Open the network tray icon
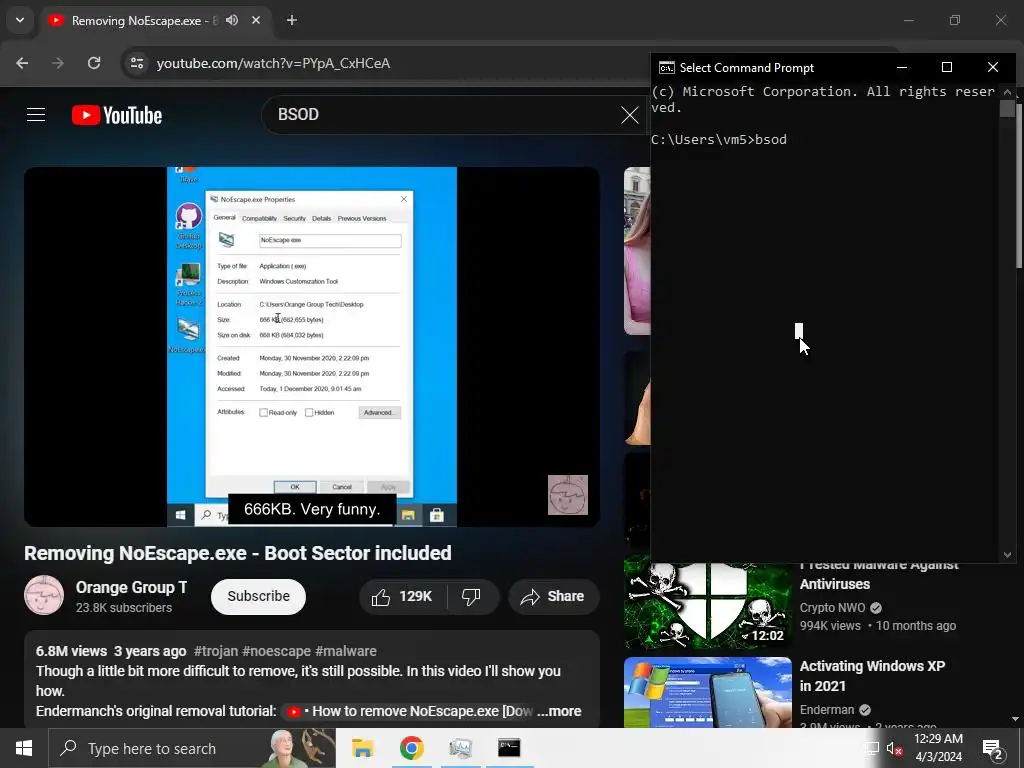Image resolution: width=1024 pixels, height=768 pixels. [871, 749]
